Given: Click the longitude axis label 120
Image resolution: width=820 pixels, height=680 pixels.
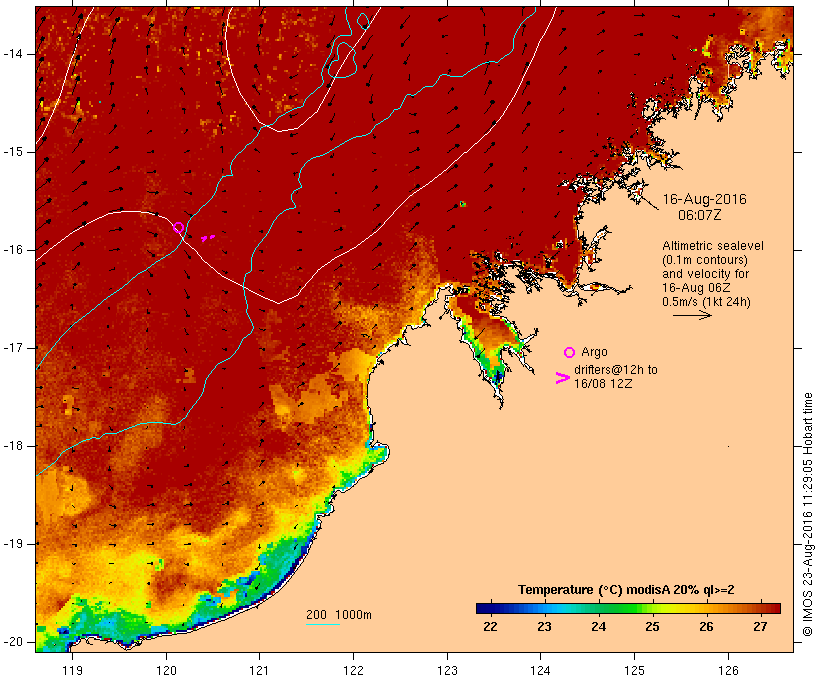Looking at the screenshot, I should [166, 671].
